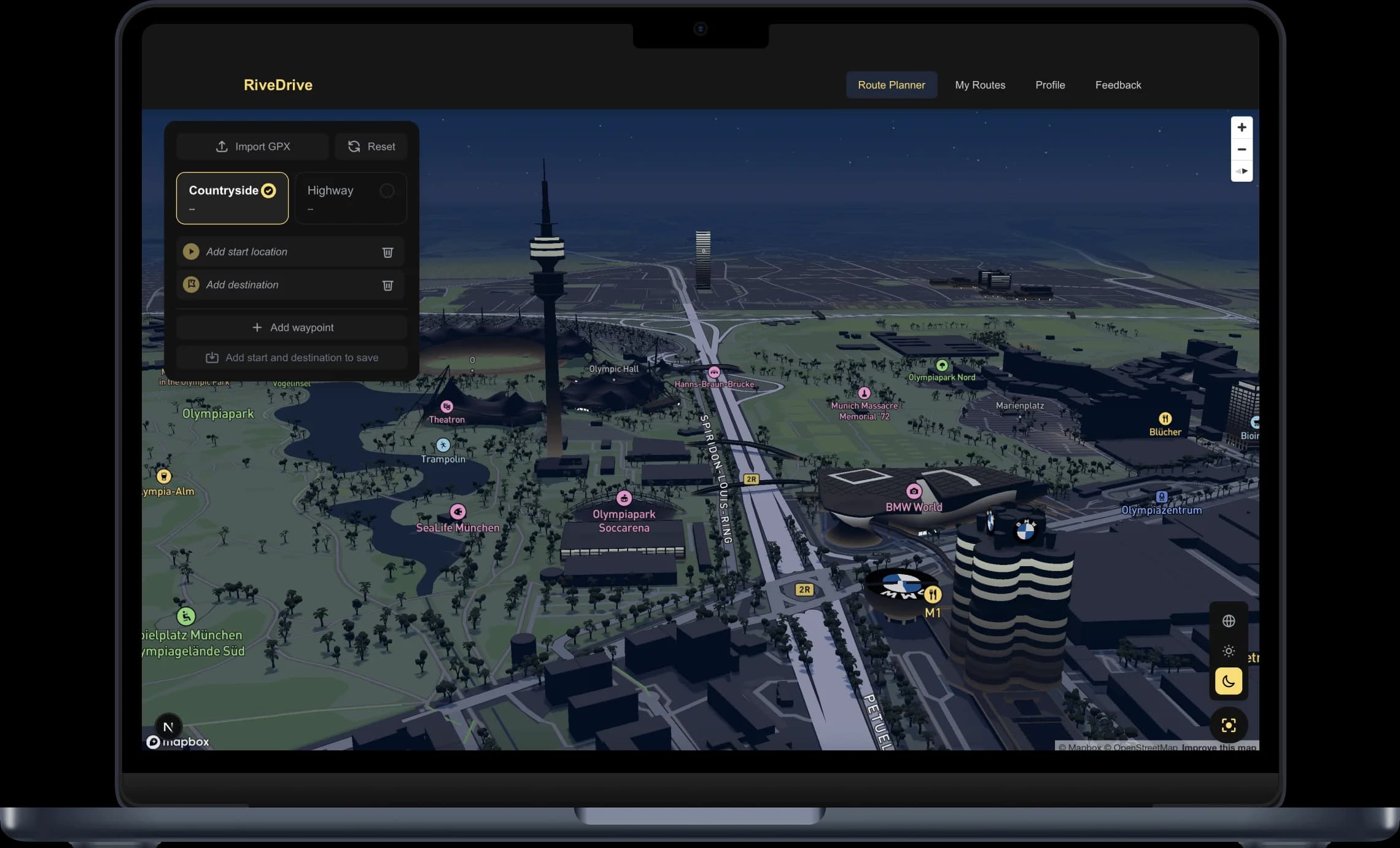The width and height of the screenshot is (1400, 848).
Task: Open the mapbox logo link
Action: [x=178, y=742]
